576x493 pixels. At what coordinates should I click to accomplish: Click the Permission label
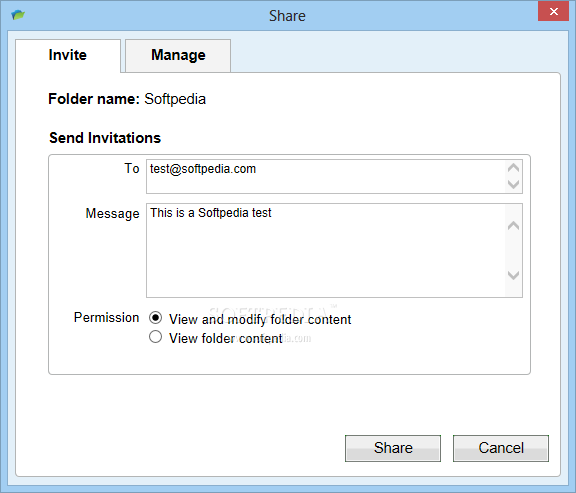[107, 317]
